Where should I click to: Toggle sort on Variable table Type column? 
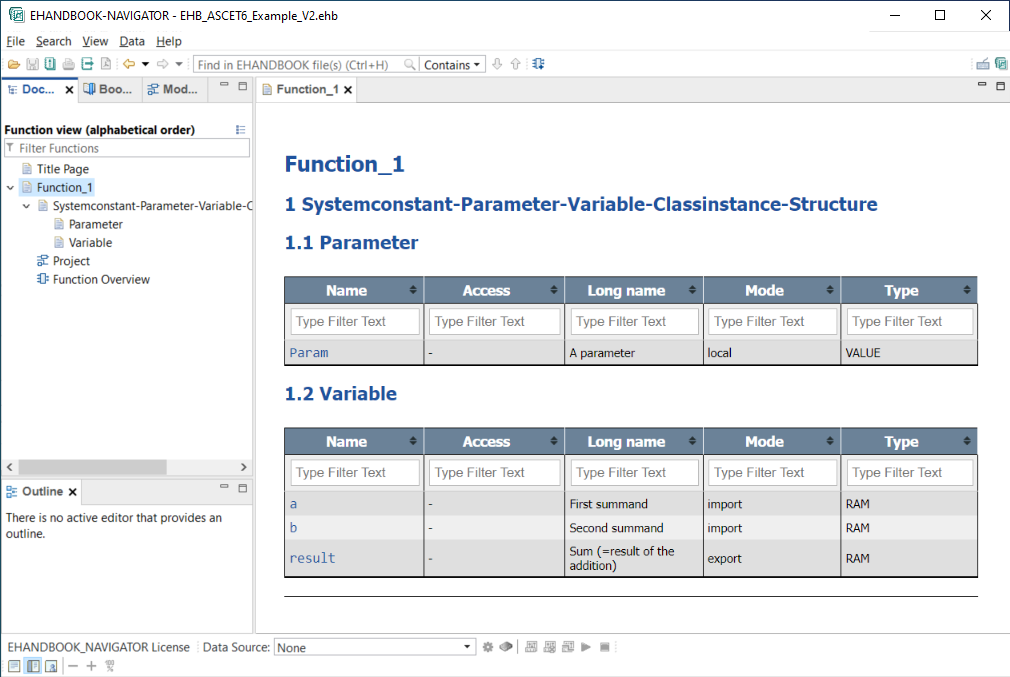coord(966,442)
